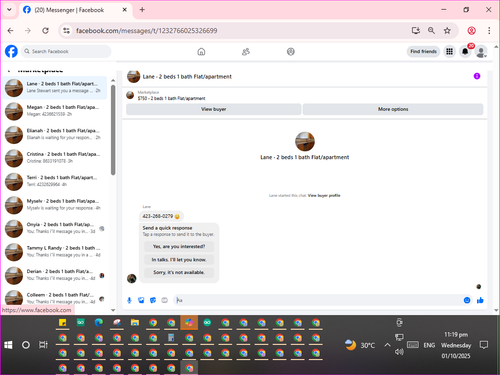The height and width of the screenshot is (375, 500).
Task: Click the More options button
Action: [393, 109]
